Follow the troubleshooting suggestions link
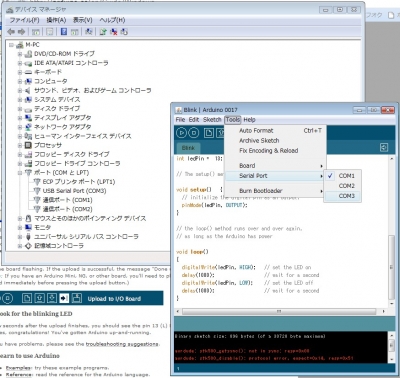 [x=122, y=344]
